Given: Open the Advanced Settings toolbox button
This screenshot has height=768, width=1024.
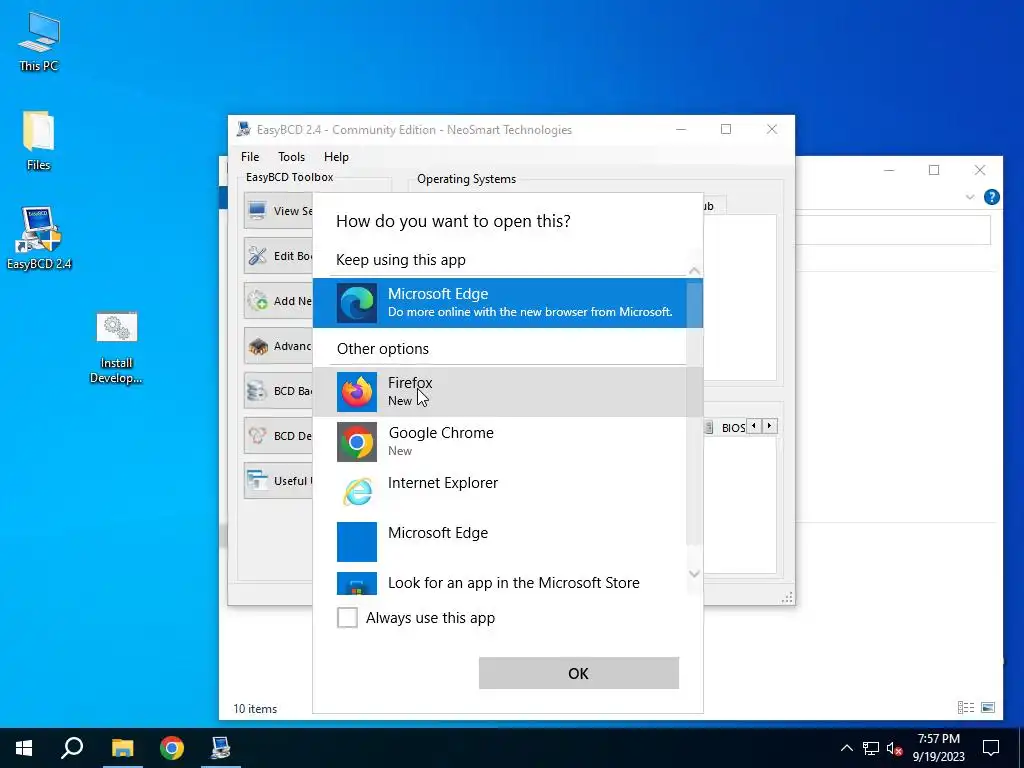Looking at the screenshot, I should 279,345.
